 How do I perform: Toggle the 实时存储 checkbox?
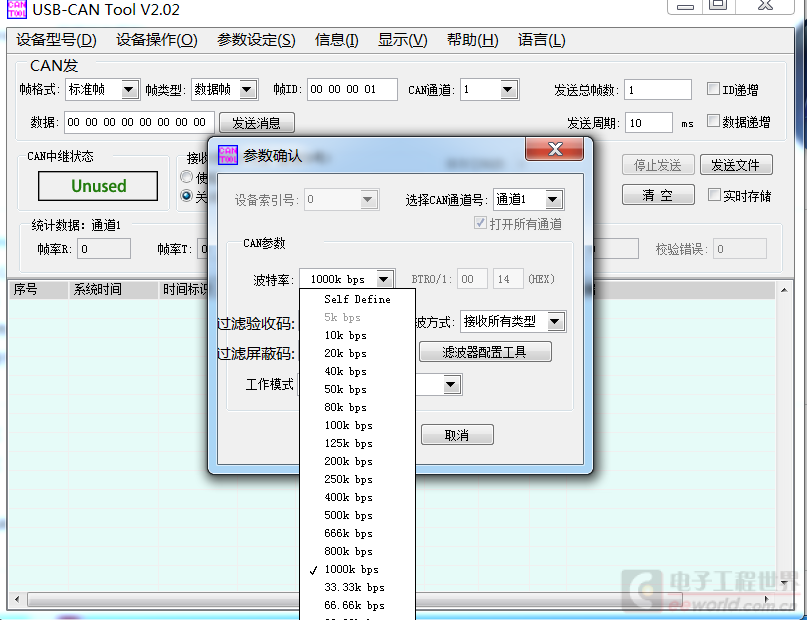coord(714,195)
